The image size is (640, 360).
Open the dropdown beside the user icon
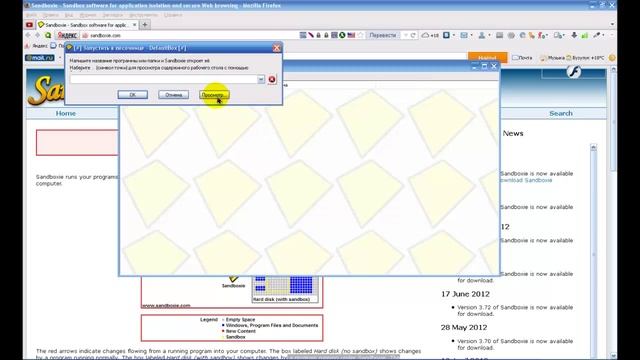(489, 36)
